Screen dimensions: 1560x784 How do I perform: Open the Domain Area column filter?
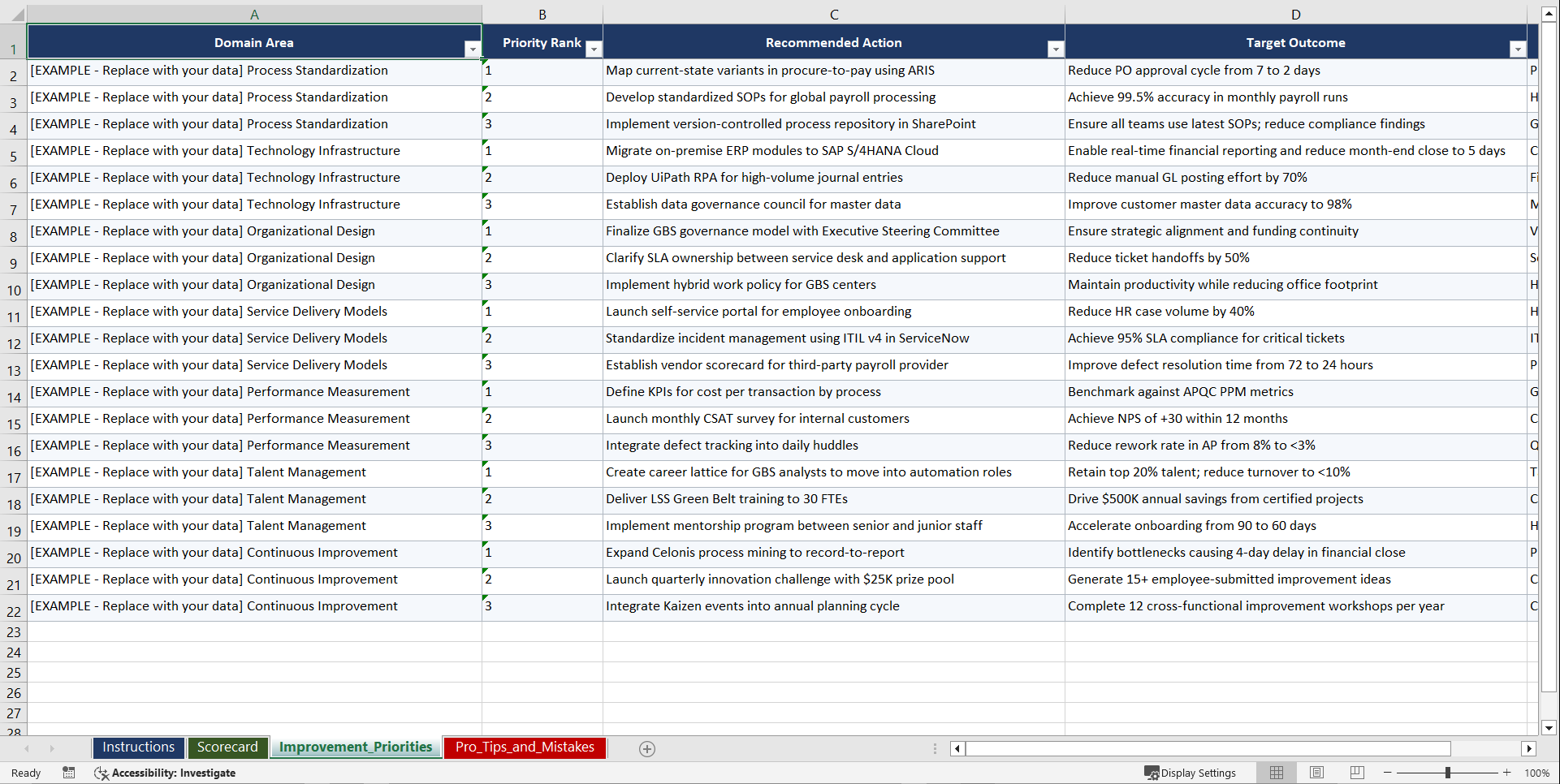472,49
